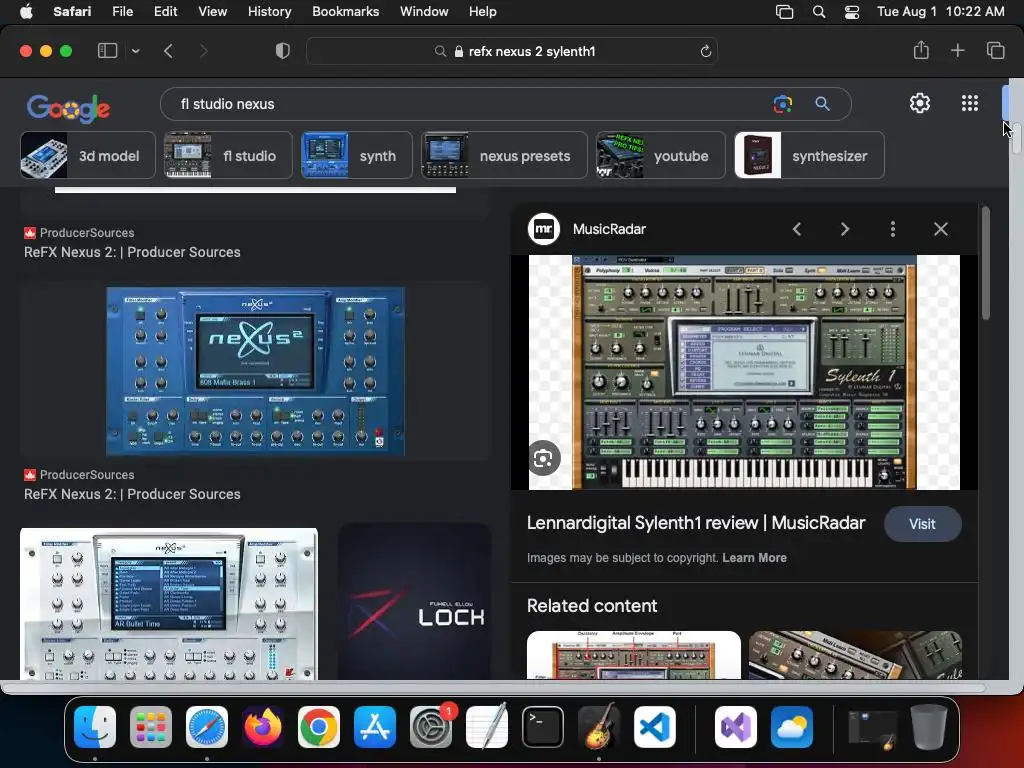Open the first related content synth diagram

633,655
